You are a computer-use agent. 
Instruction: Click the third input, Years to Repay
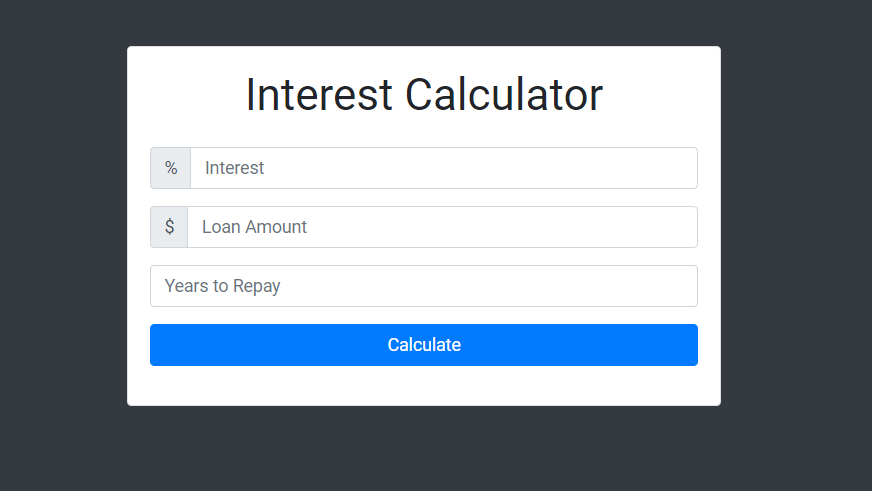click(x=423, y=286)
